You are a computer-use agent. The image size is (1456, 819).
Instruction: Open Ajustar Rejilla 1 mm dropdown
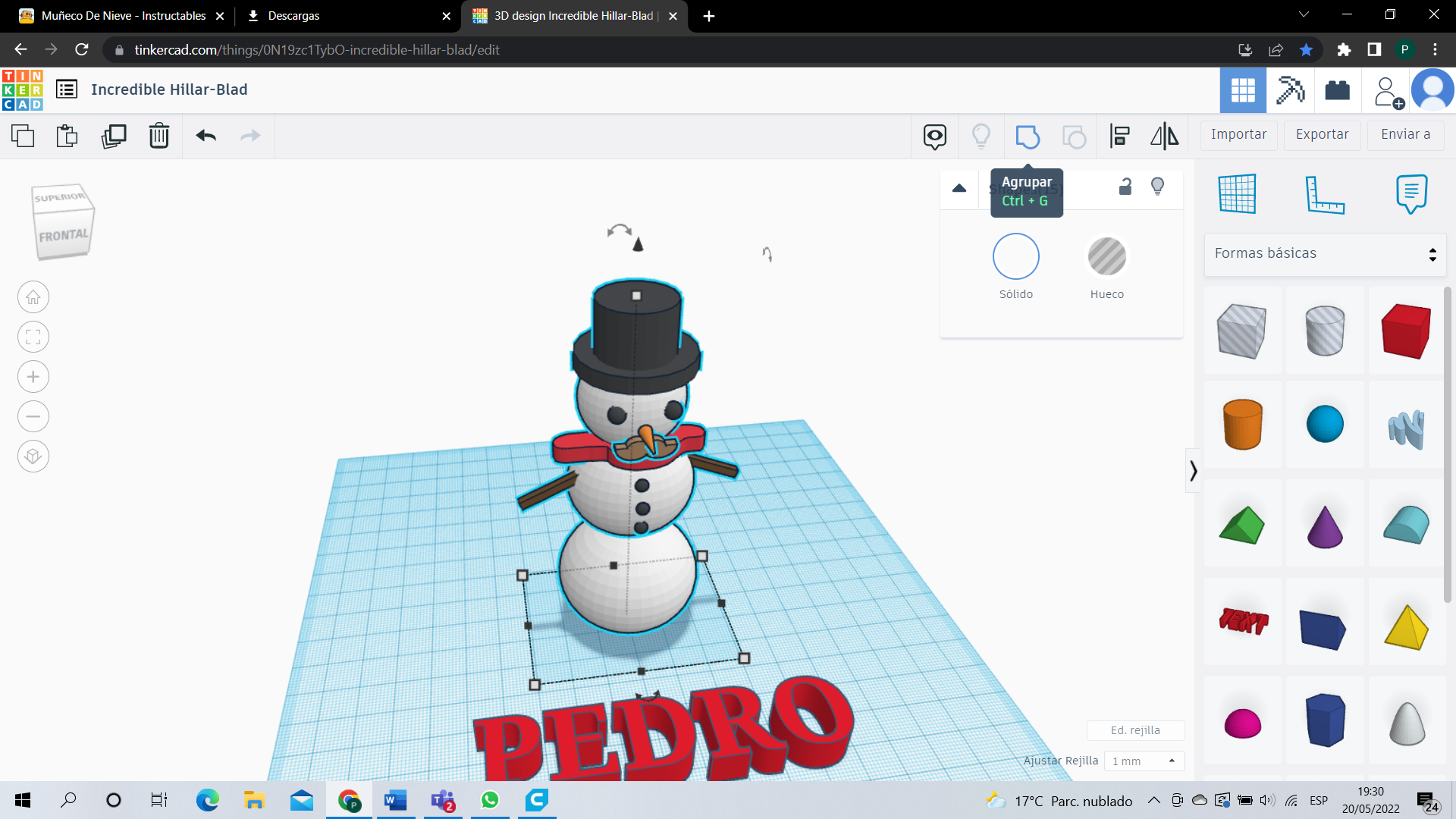point(1144,761)
